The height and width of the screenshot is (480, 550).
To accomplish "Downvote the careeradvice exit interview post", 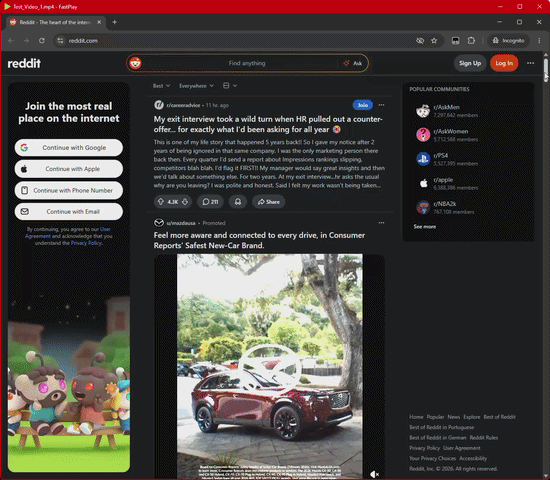I will [x=185, y=202].
